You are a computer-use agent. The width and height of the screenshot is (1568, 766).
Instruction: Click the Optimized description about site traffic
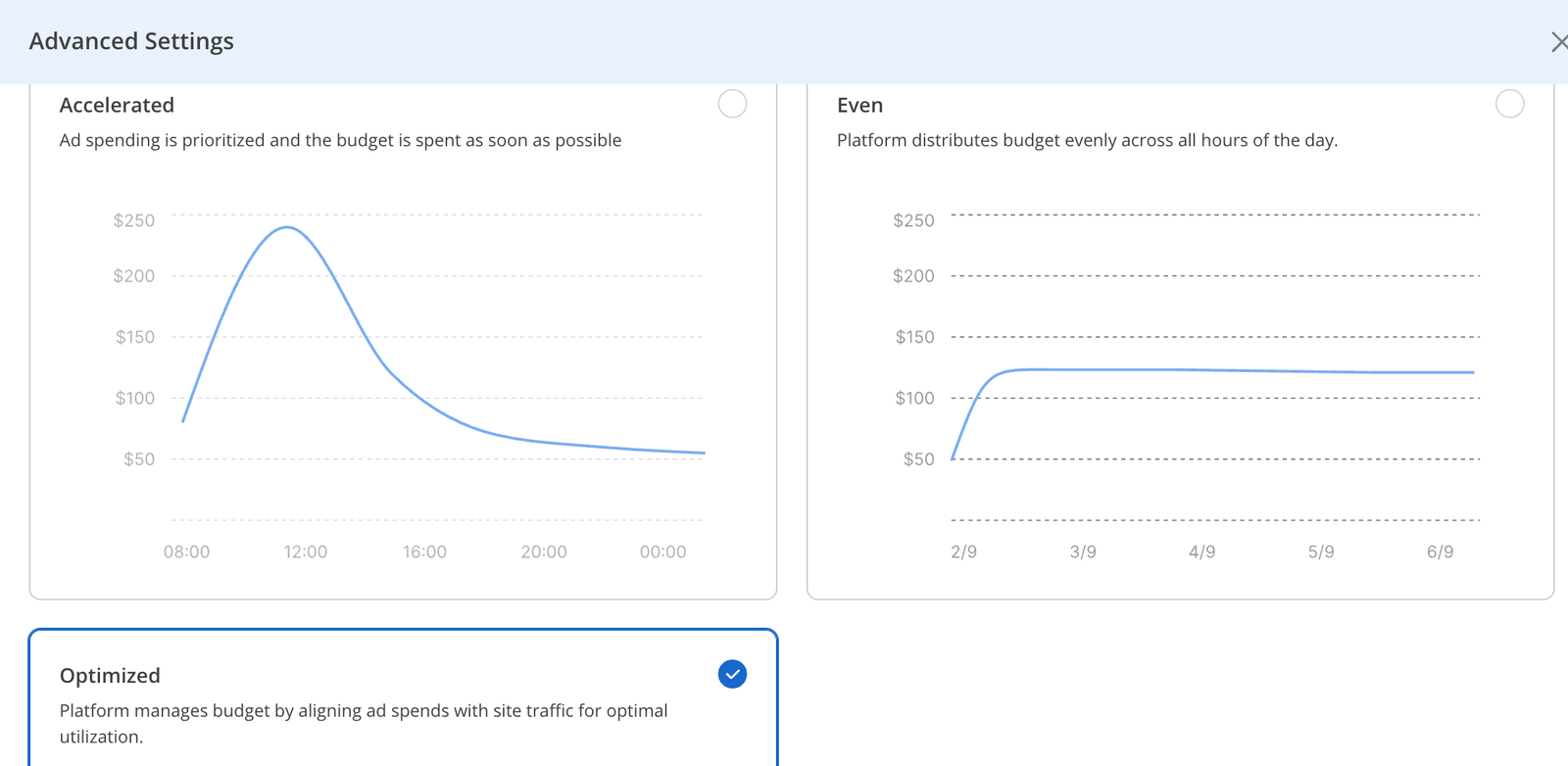364,724
